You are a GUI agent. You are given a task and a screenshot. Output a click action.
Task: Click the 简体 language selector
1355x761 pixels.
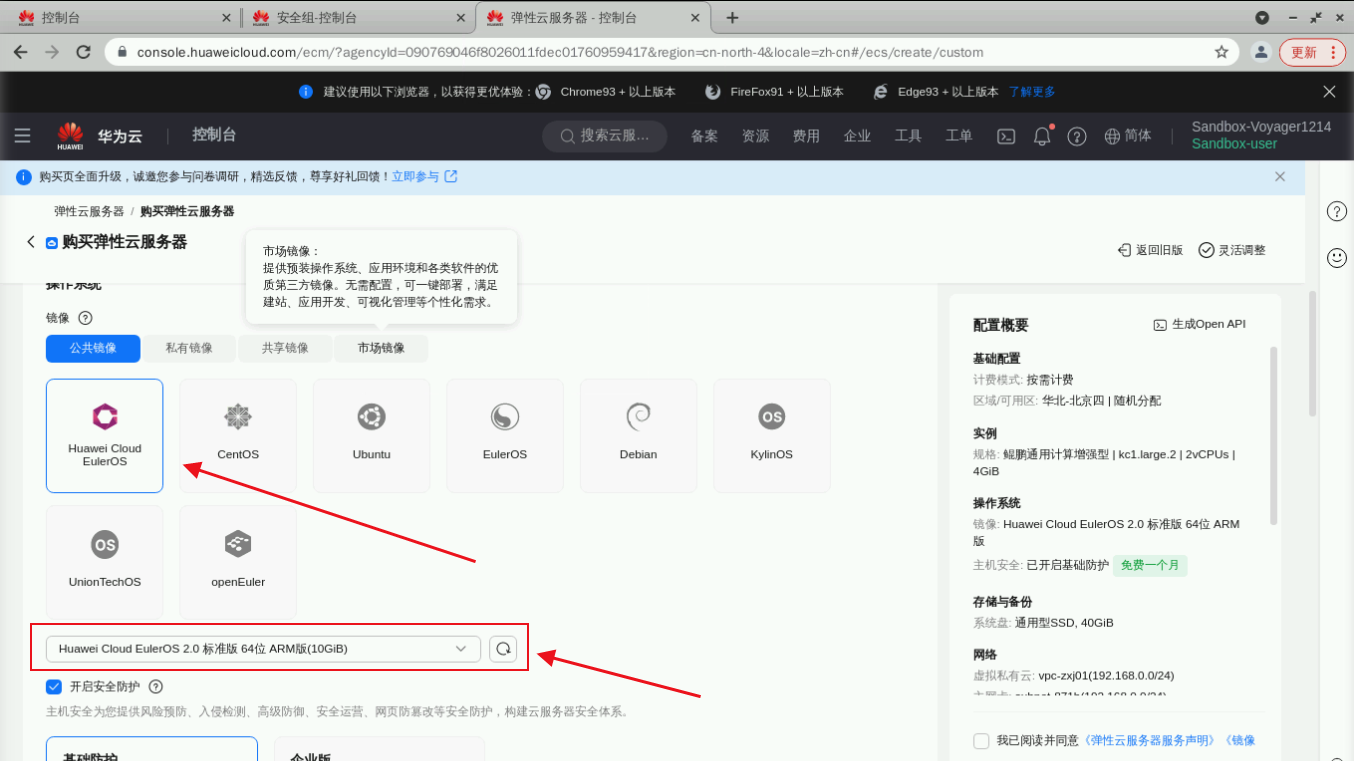[x=1138, y=136]
